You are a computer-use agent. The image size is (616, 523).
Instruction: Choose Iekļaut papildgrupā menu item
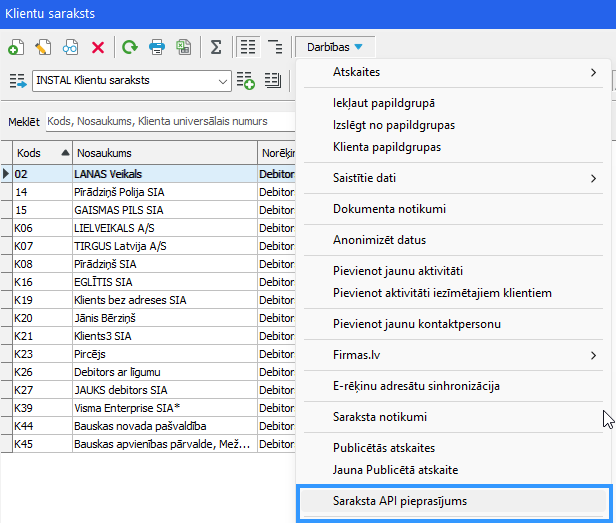[453, 103]
